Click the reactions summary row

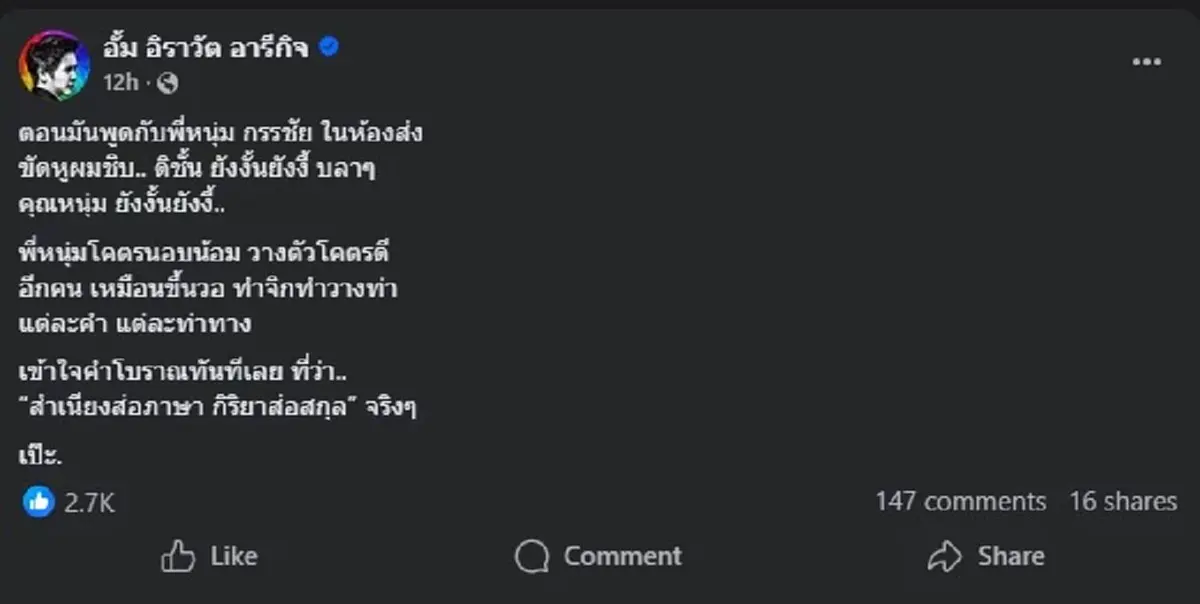click(66, 503)
